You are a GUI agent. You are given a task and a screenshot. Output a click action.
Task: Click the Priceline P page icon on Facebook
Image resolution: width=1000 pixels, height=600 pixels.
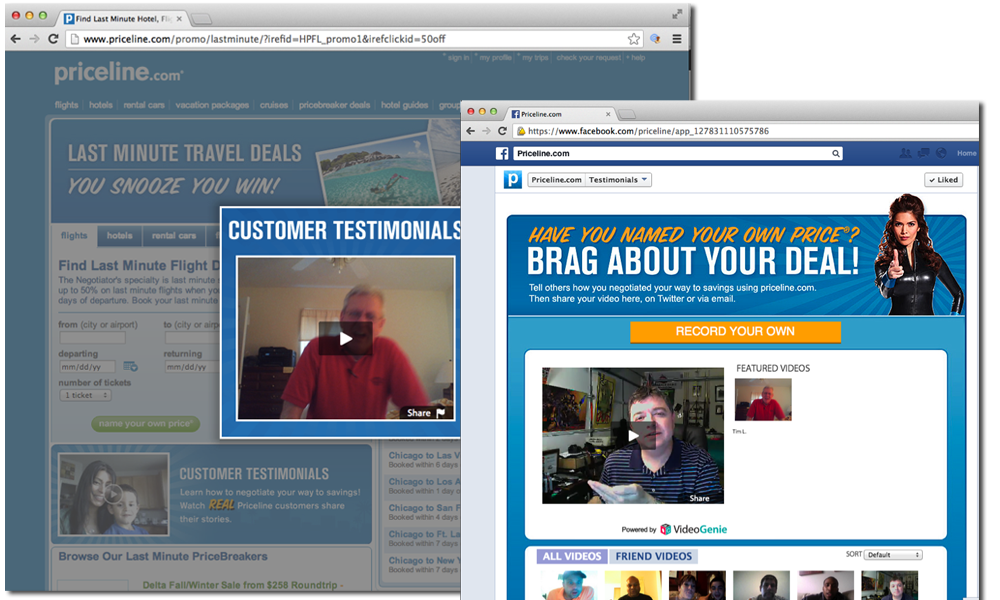(513, 180)
